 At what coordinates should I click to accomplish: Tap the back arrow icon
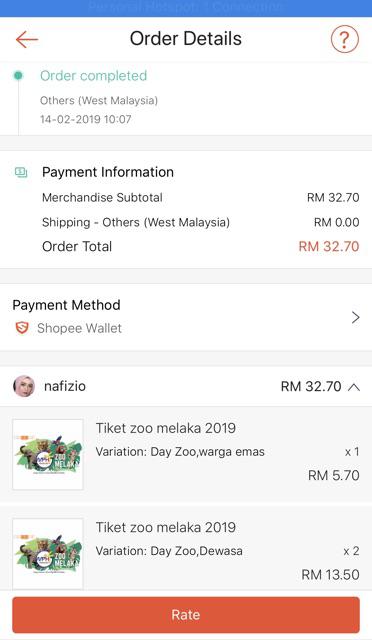(27, 40)
